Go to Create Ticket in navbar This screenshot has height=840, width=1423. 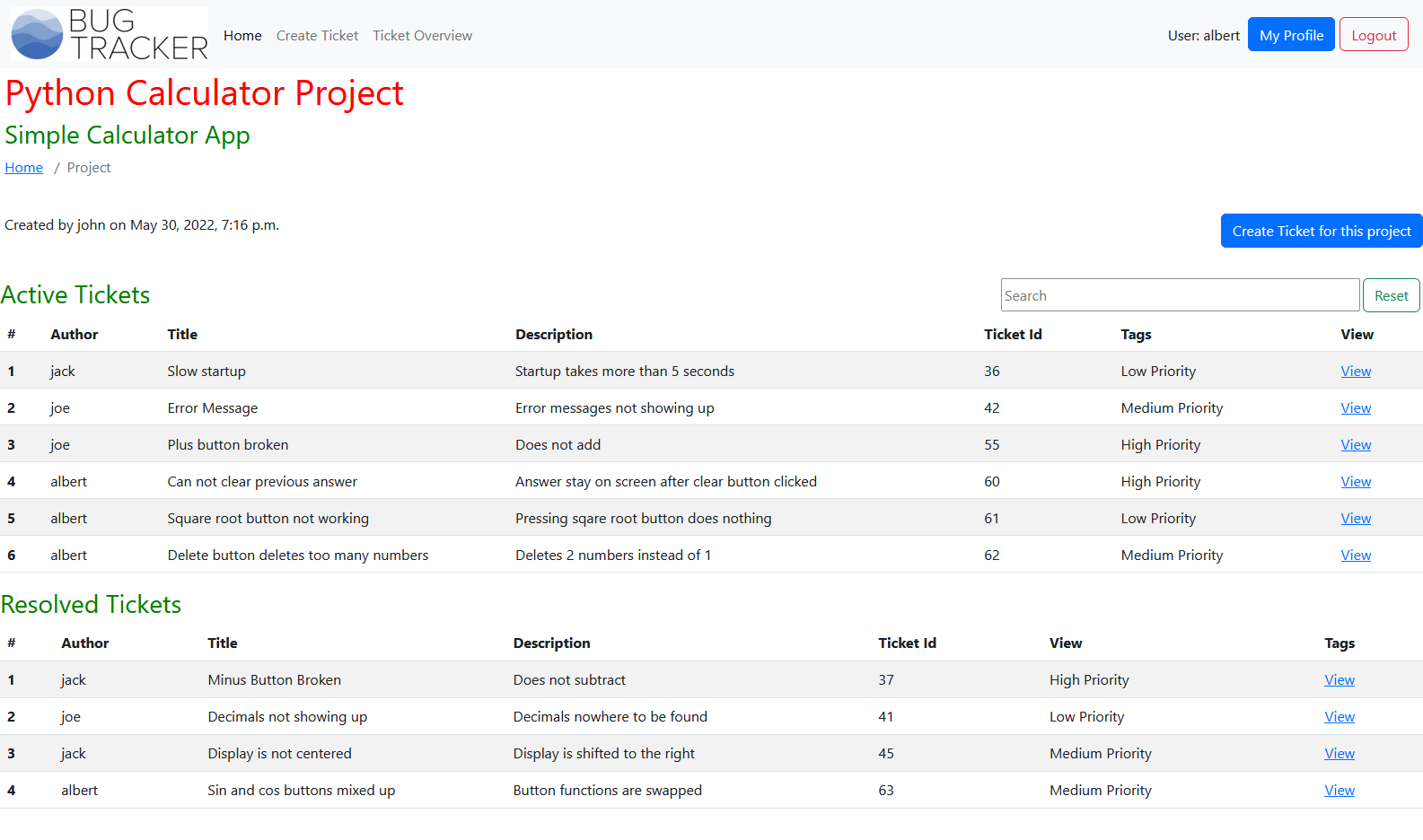[317, 36]
